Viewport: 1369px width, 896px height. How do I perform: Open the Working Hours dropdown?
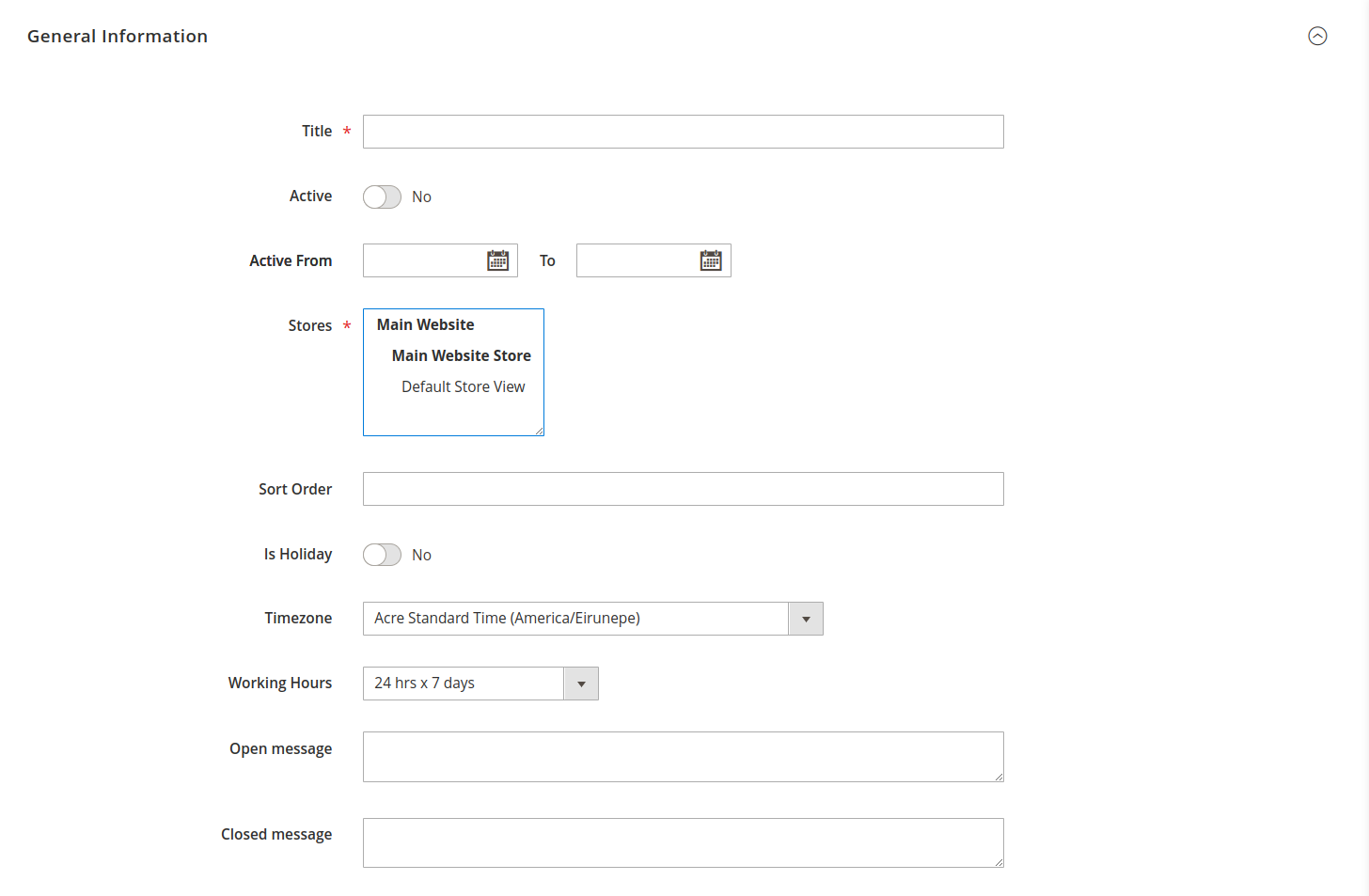(480, 684)
